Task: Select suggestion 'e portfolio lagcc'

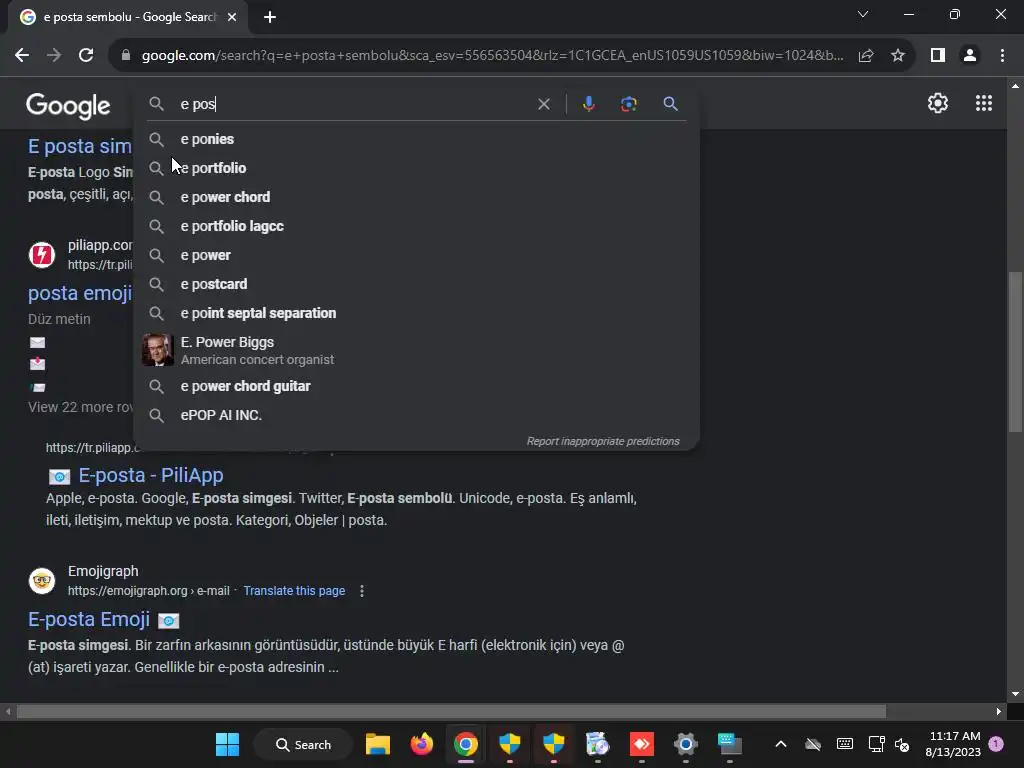Action: tap(416, 226)
